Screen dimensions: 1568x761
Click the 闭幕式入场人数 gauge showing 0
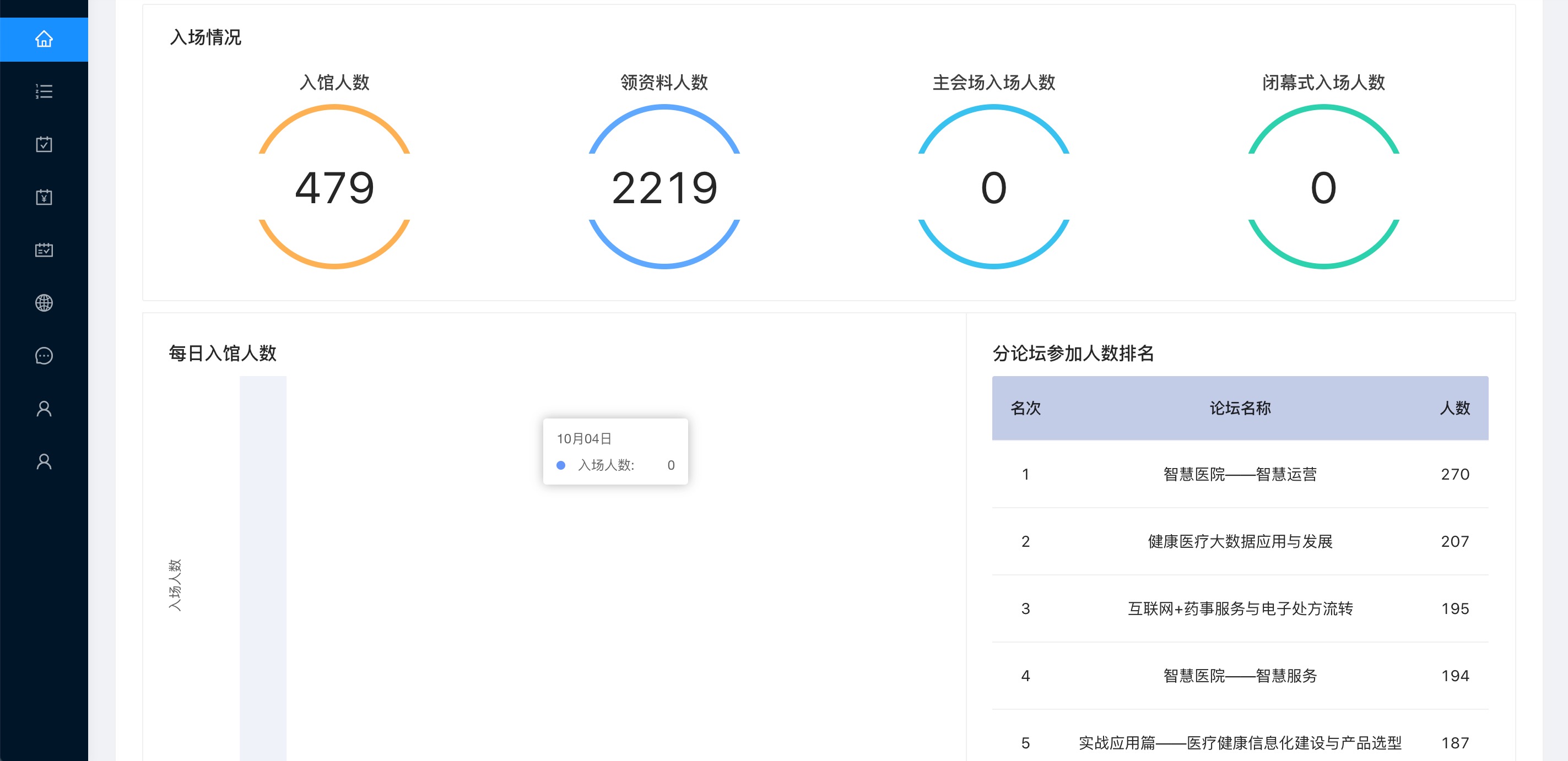(1324, 187)
